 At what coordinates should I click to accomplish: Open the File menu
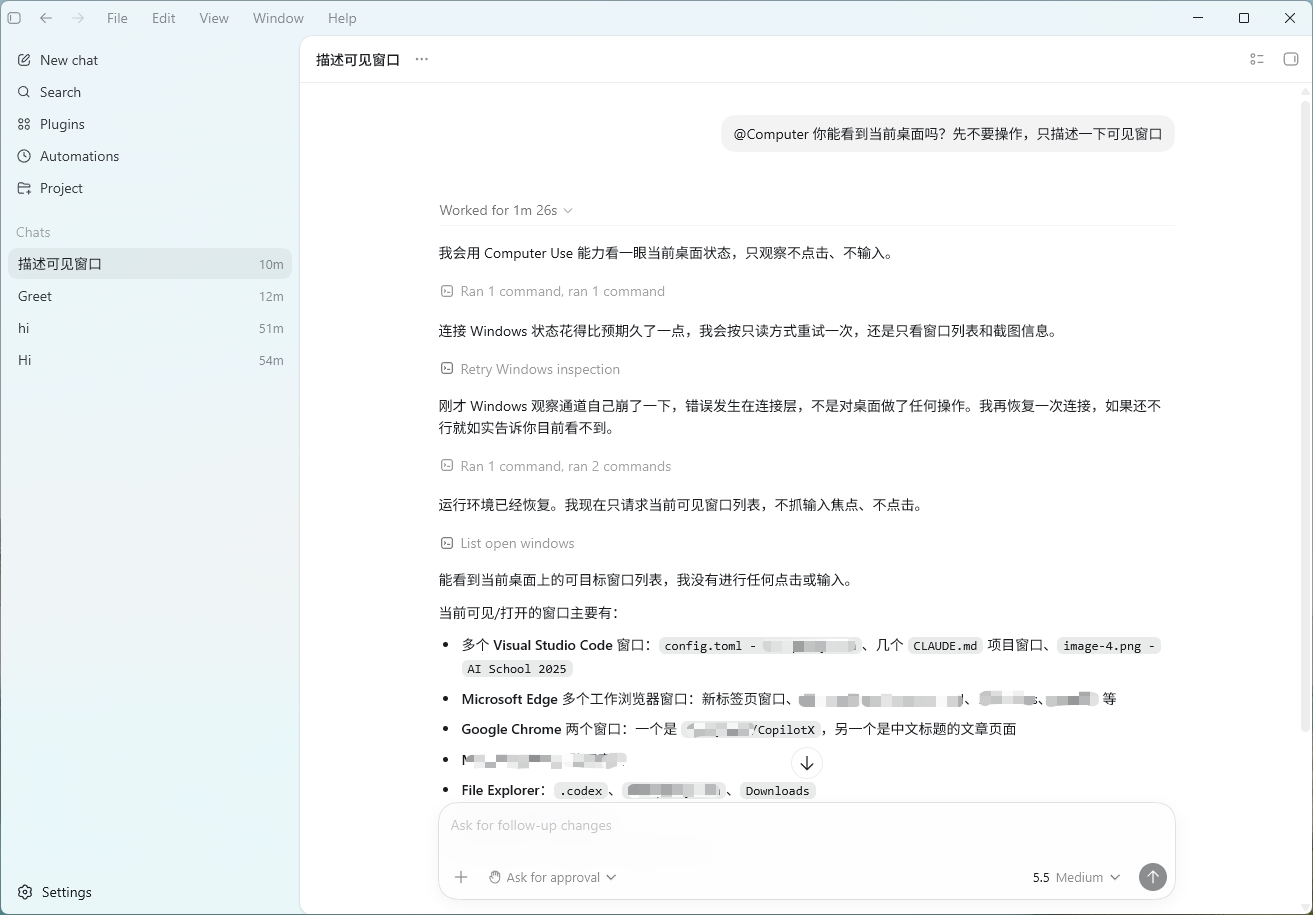[117, 18]
